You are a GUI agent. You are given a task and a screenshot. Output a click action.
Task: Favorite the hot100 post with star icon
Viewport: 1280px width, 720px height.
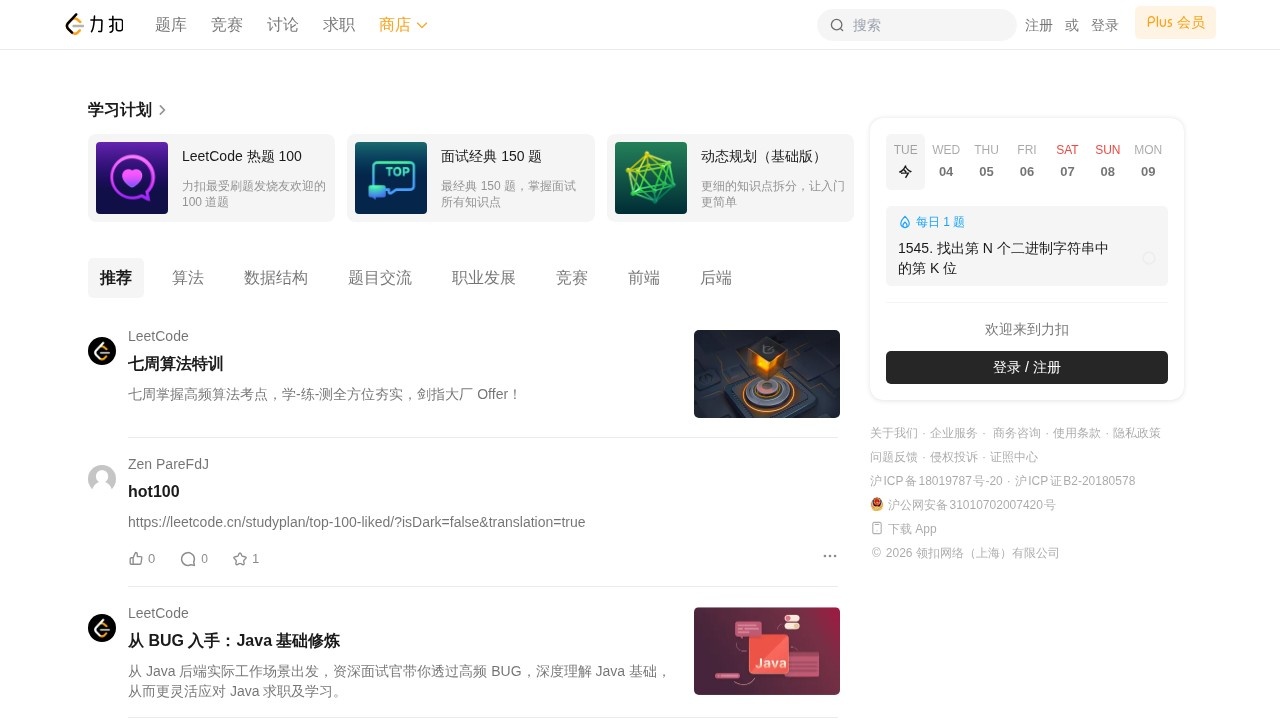(x=240, y=559)
